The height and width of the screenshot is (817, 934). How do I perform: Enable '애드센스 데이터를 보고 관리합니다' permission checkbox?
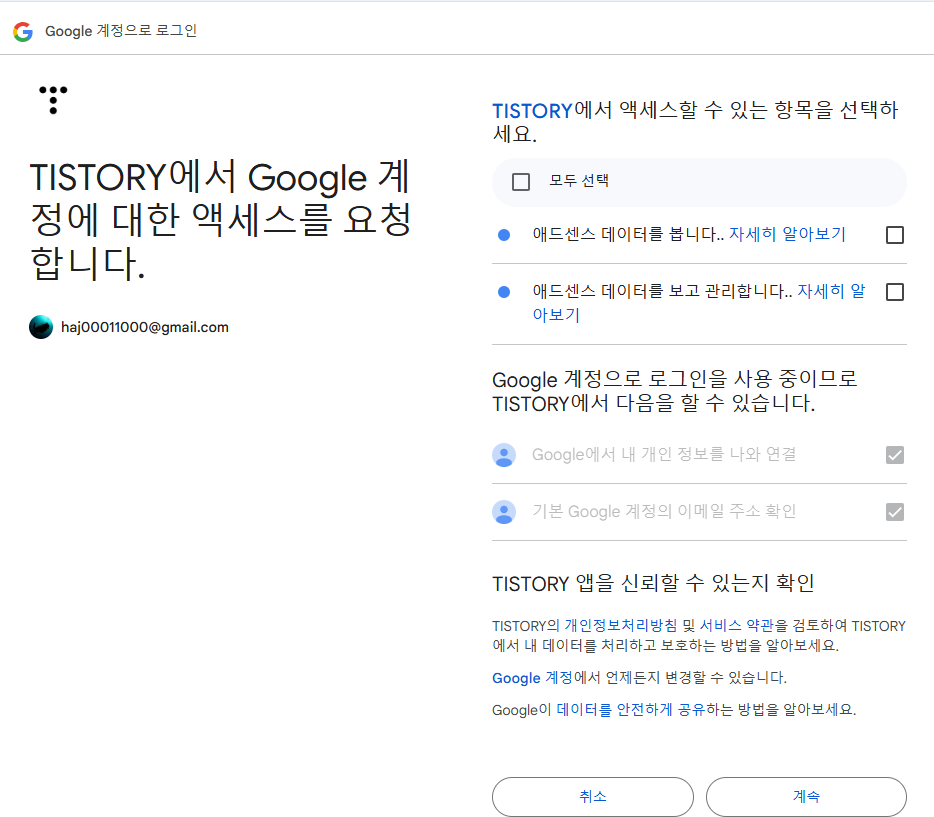(895, 292)
